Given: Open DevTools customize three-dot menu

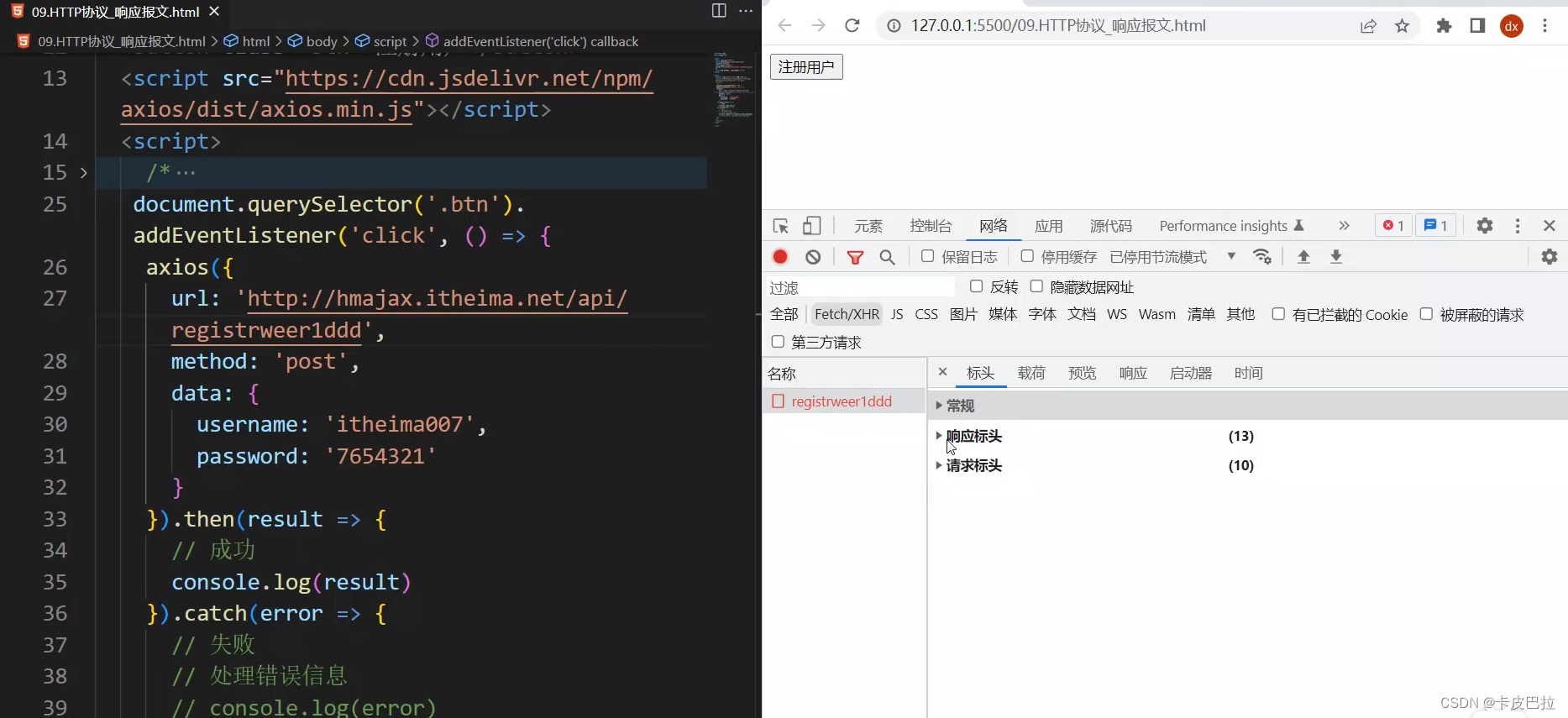Looking at the screenshot, I should pos(1518,226).
